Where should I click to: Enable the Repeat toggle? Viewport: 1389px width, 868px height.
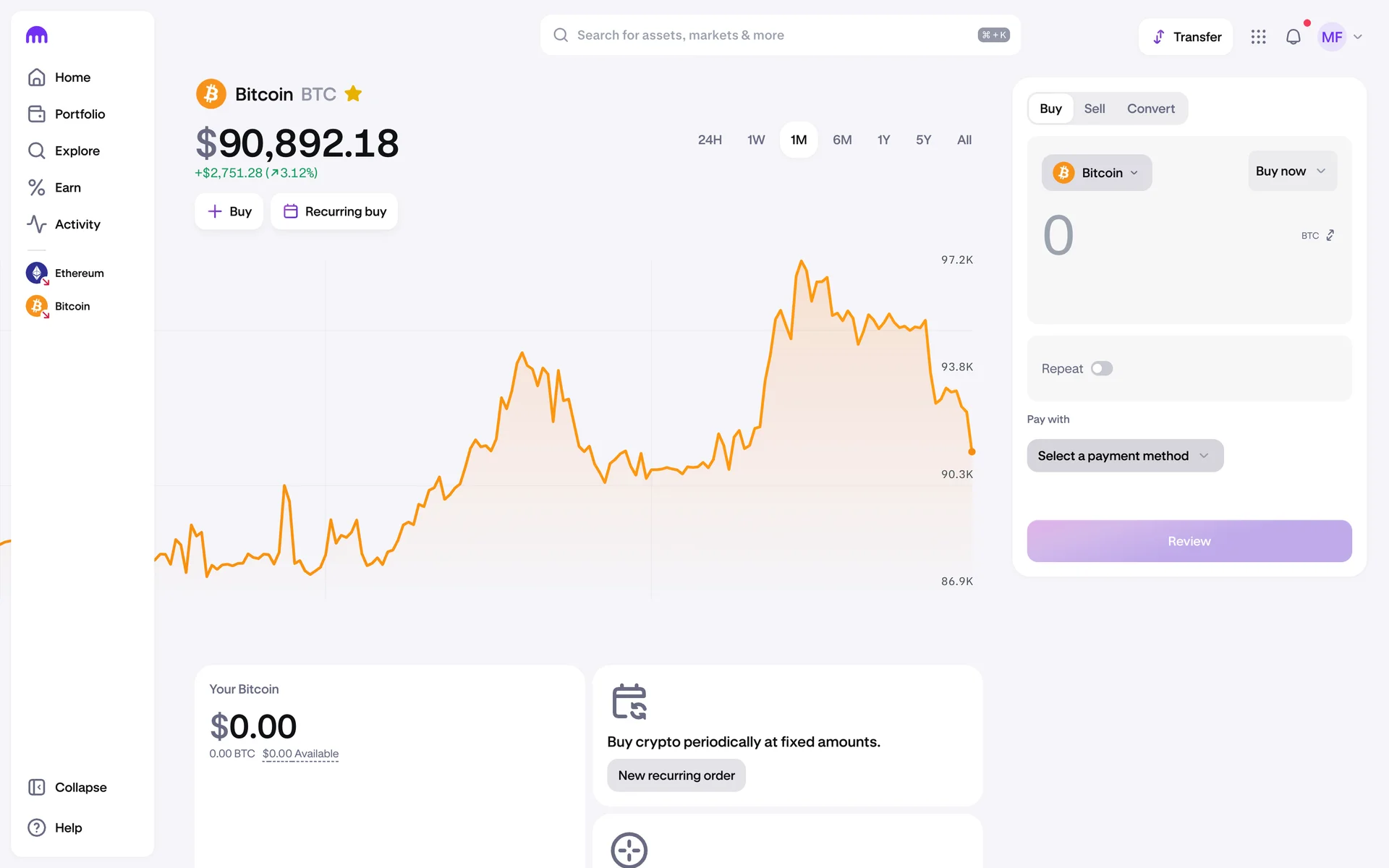click(1101, 369)
